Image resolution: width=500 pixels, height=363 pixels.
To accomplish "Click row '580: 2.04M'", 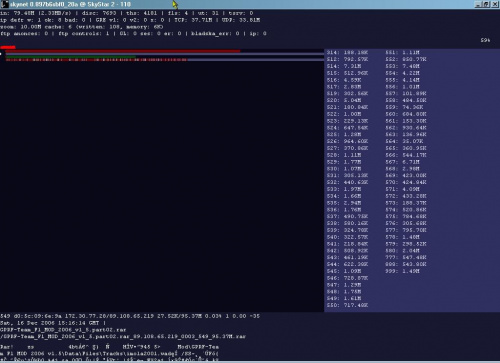I will click(402, 251).
